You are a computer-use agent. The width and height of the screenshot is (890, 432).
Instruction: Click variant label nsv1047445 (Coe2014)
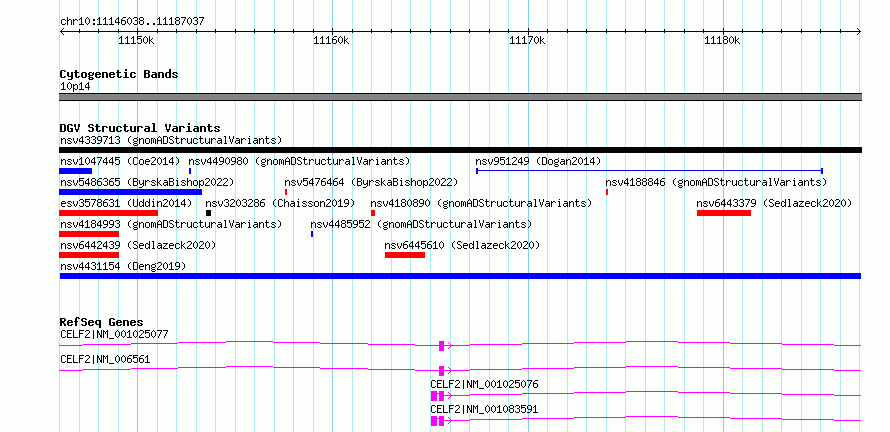(120, 161)
